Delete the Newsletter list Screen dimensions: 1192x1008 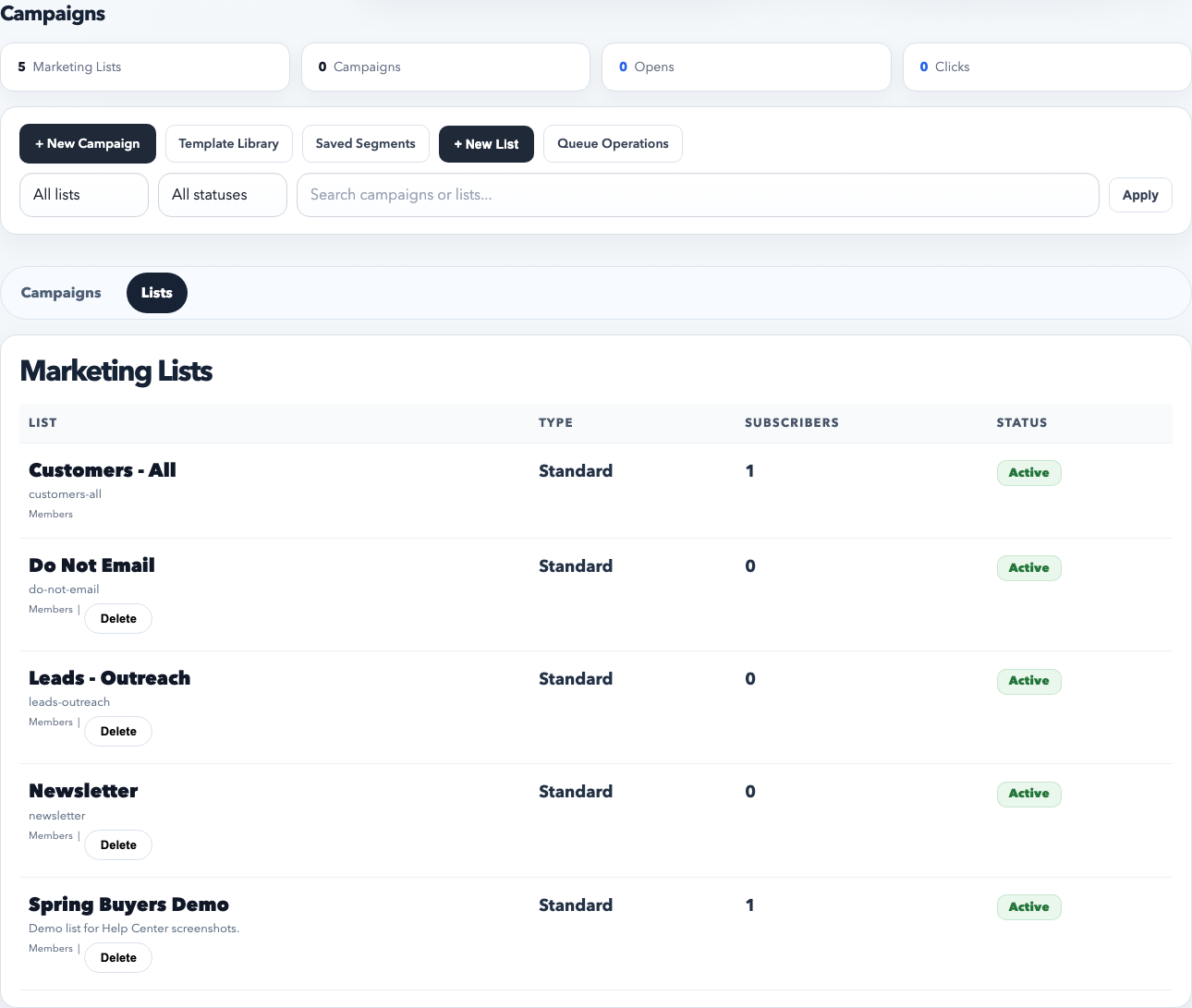click(118, 845)
